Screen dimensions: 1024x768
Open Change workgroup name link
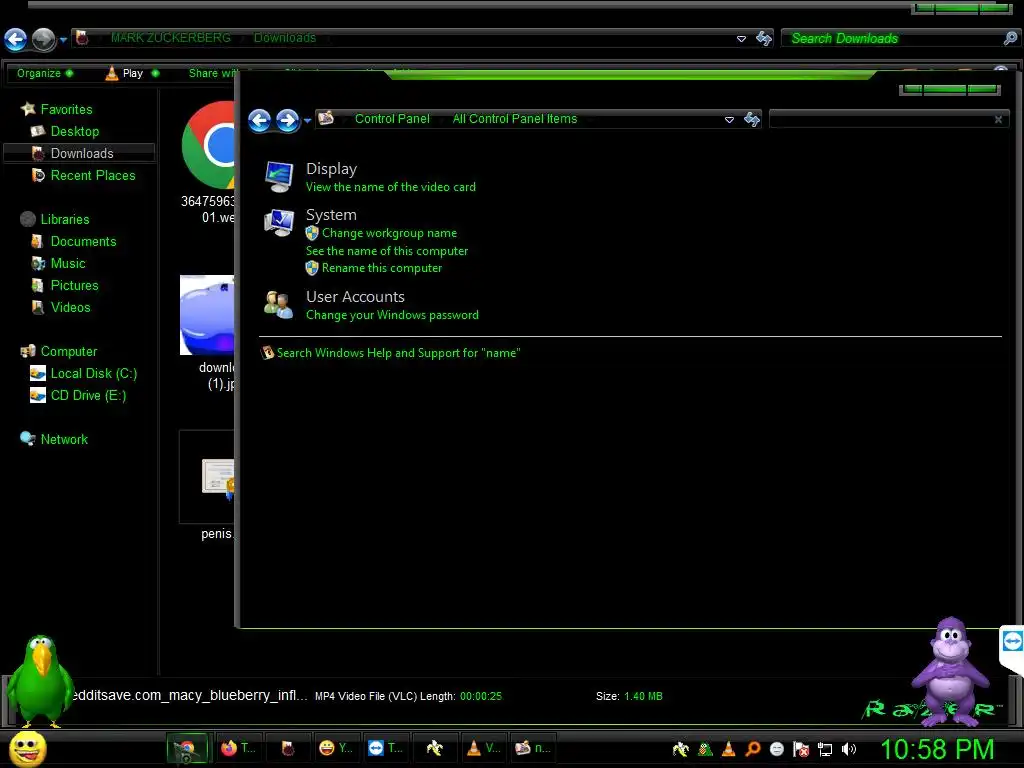pos(389,233)
